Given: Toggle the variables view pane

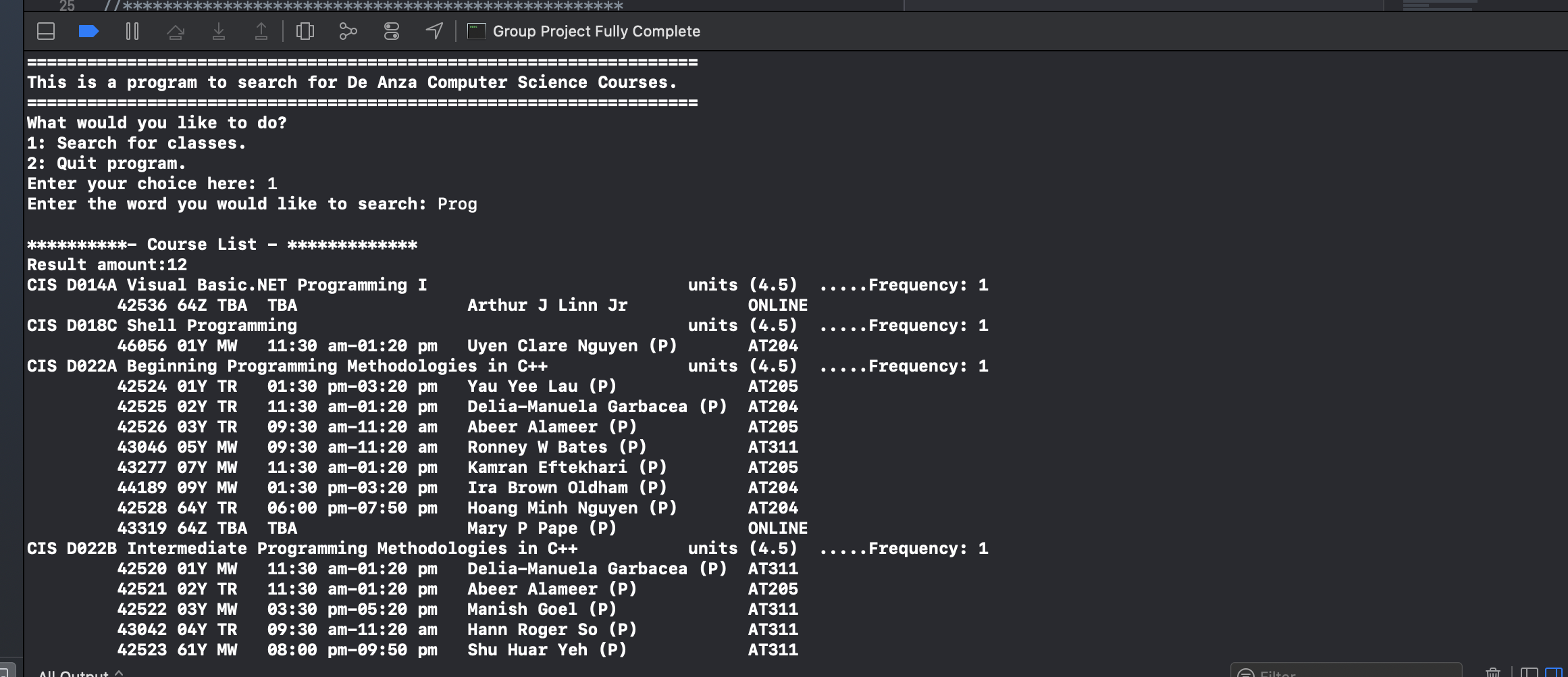Looking at the screenshot, I should (1529, 673).
